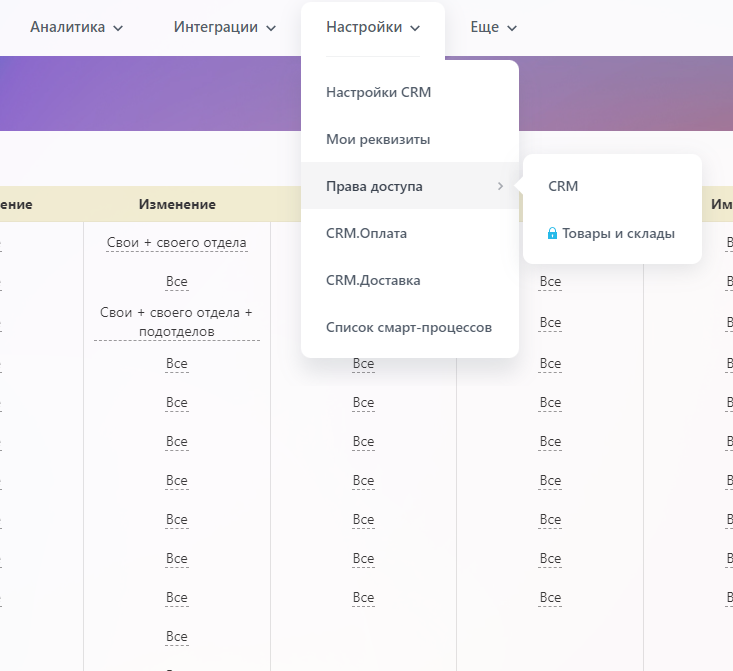Screen dimensions: 733x671
Task: Select Настройки CRM menu item
Action: [x=378, y=92]
